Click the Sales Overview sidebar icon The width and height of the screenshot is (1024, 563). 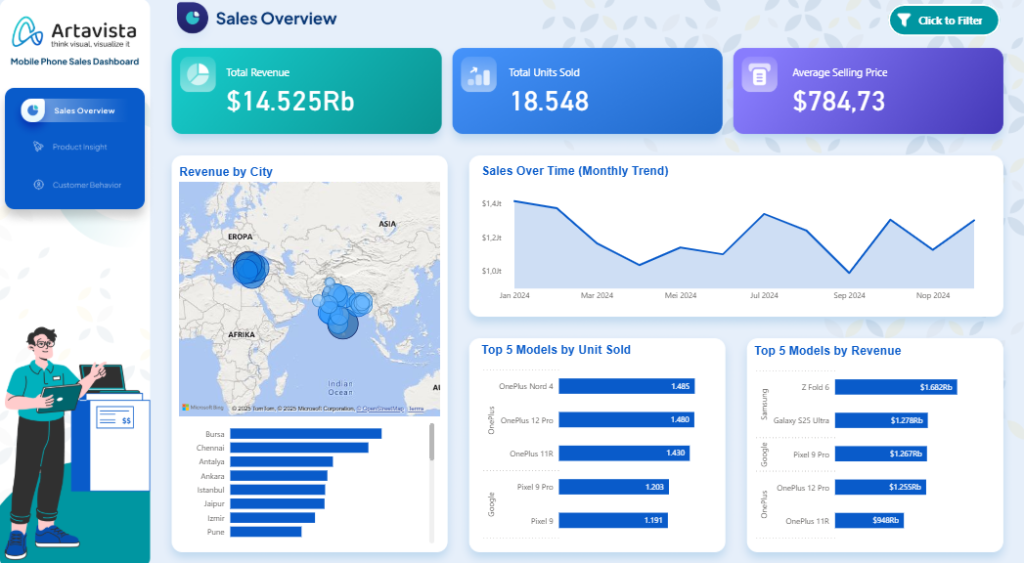[33, 110]
